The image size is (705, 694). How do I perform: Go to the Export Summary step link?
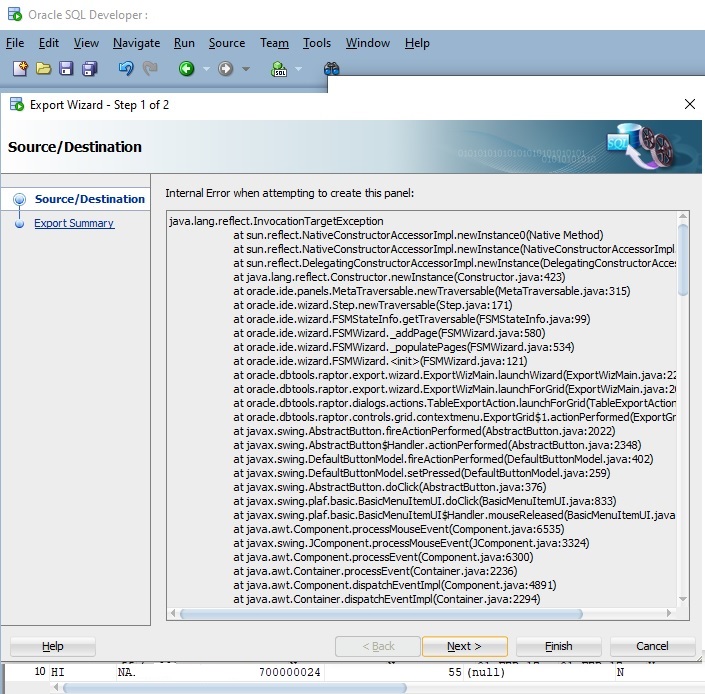tap(74, 223)
